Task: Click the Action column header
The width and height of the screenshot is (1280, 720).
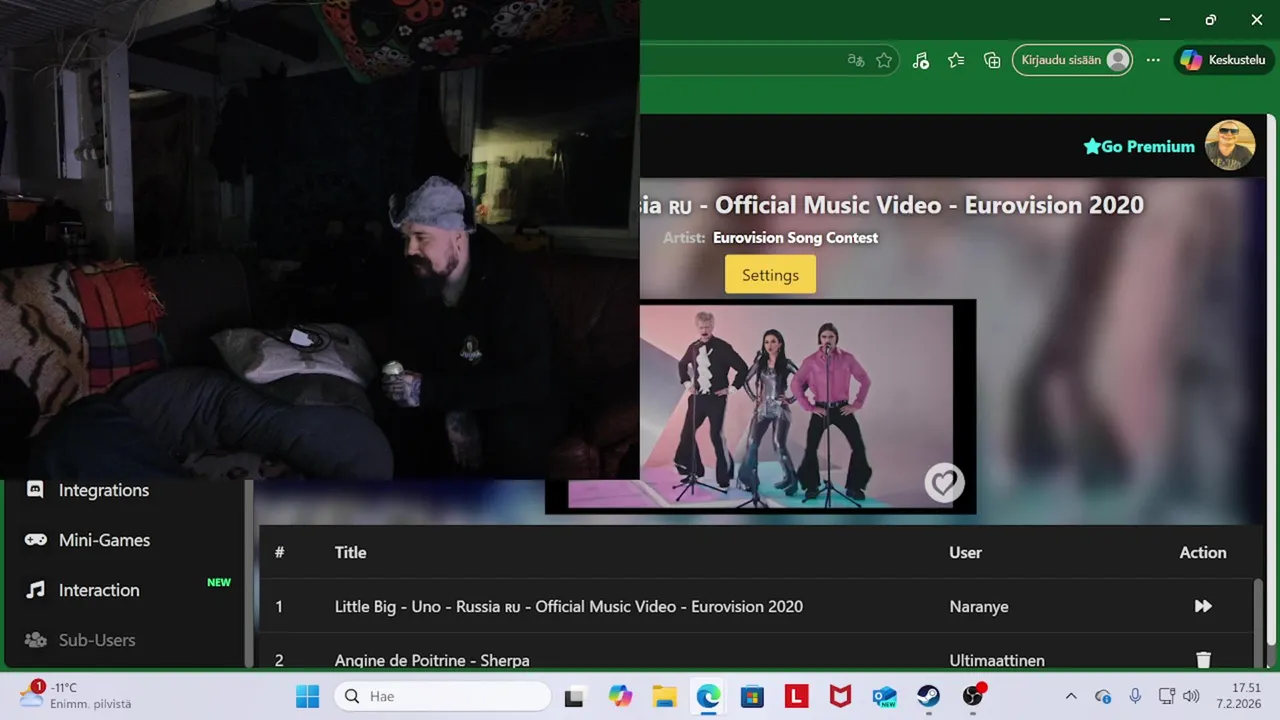Action: tap(1202, 552)
